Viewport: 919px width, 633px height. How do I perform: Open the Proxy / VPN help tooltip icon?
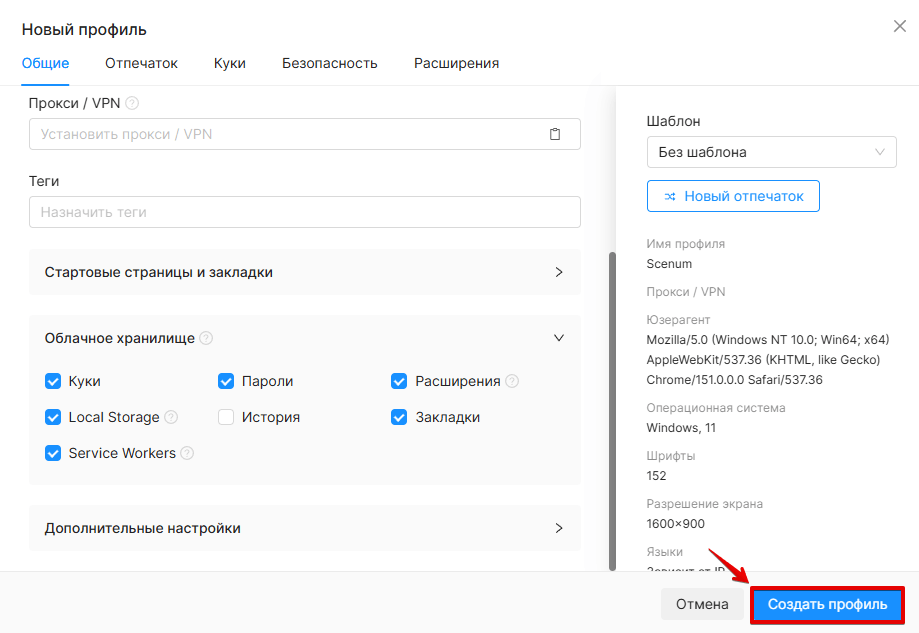[x=132, y=103]
